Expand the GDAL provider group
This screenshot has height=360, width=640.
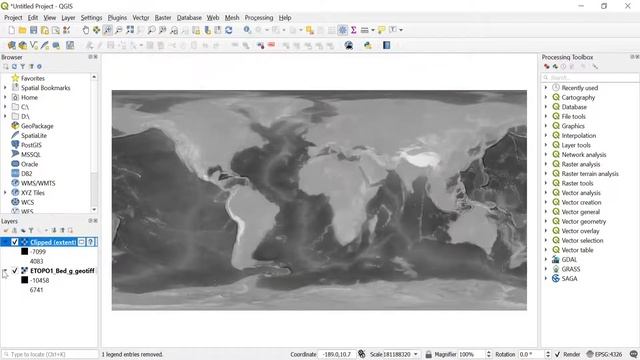546,260
